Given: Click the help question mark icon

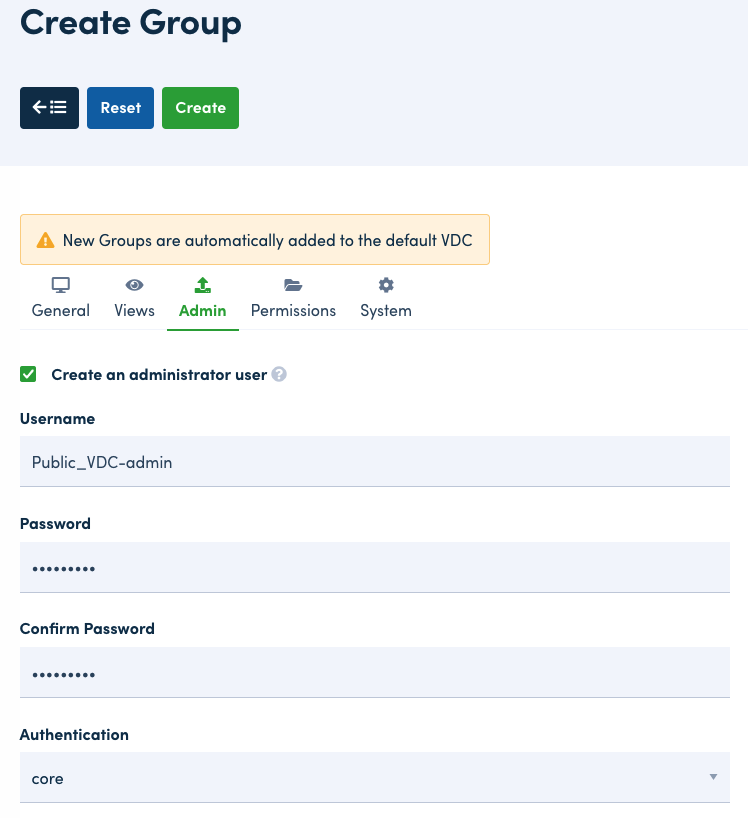Looking at the screenshot, I should [x=280, y=375].
